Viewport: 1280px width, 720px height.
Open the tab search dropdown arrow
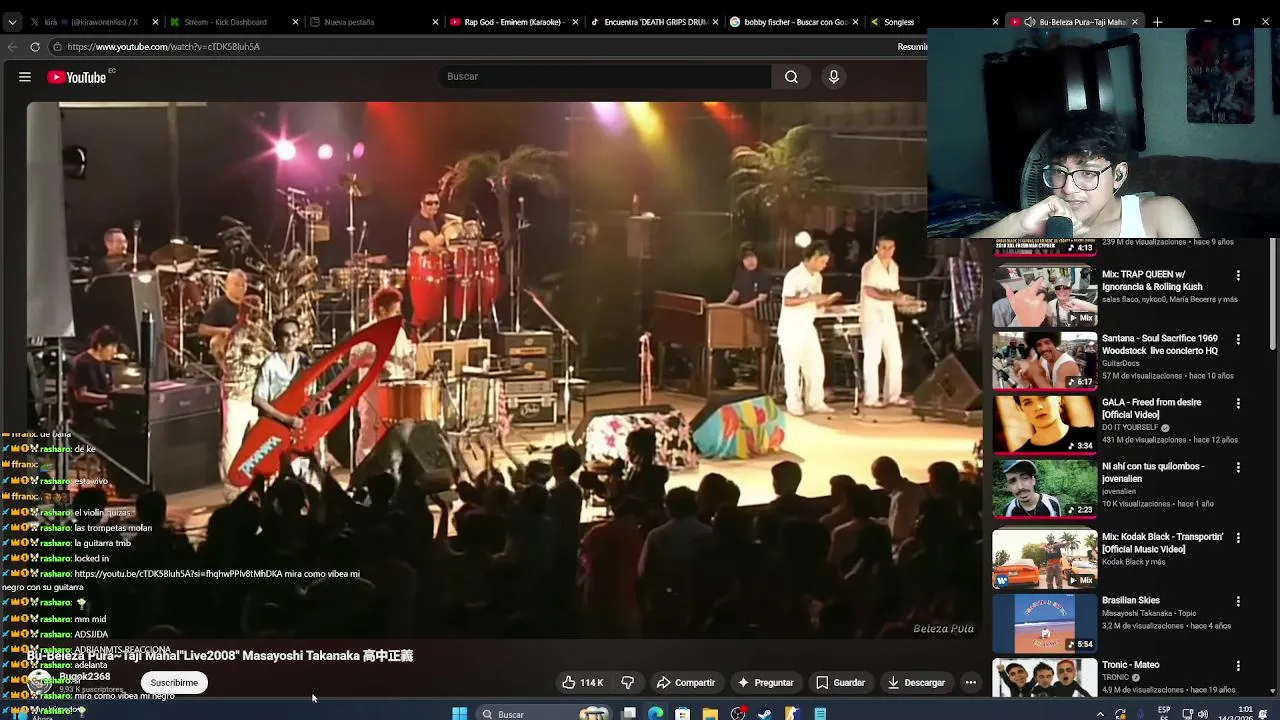click(x=11, y=22)
